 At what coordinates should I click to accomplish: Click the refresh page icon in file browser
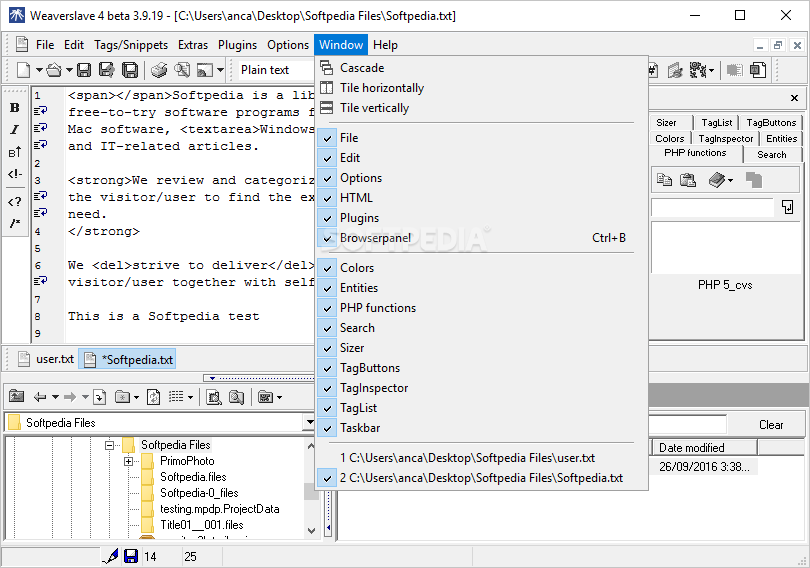(x=153, y=397)
